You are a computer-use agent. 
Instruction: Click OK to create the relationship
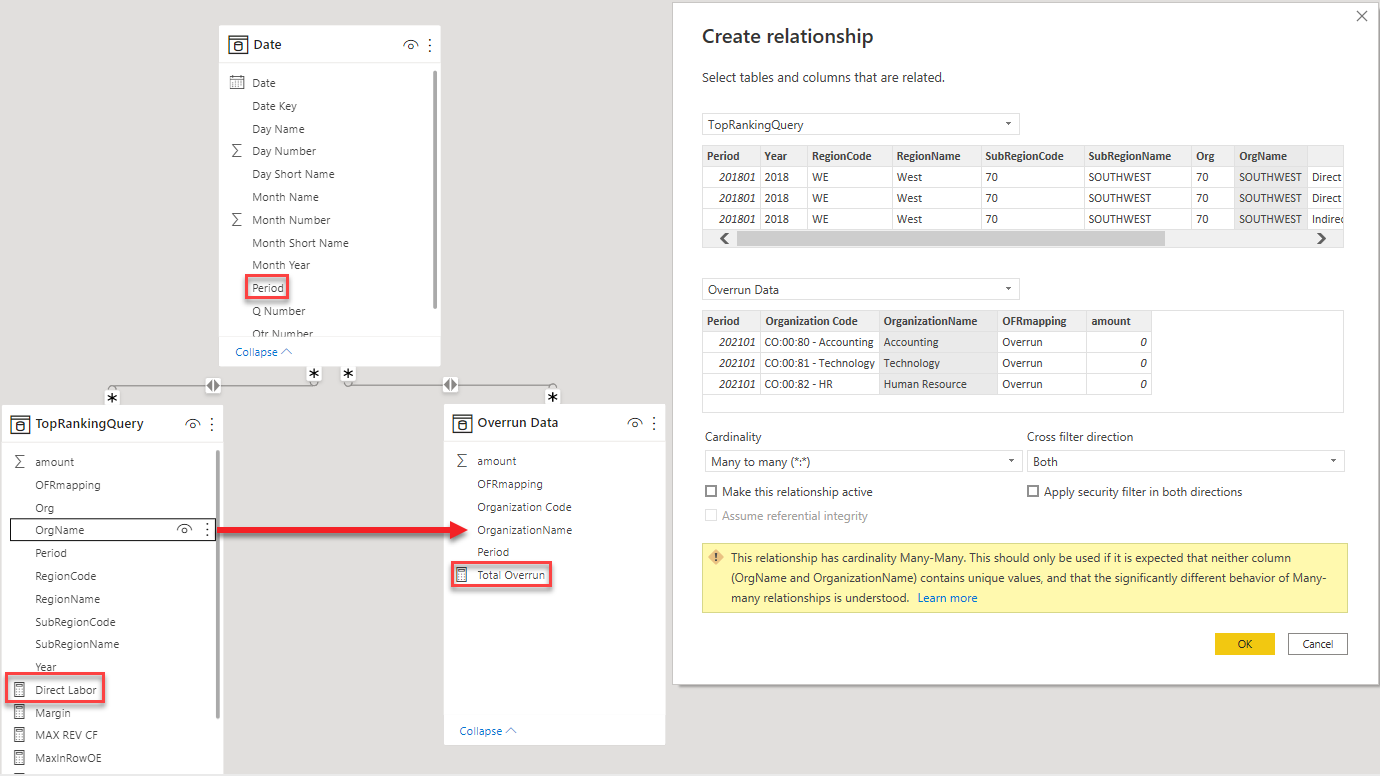point(1245,644)
